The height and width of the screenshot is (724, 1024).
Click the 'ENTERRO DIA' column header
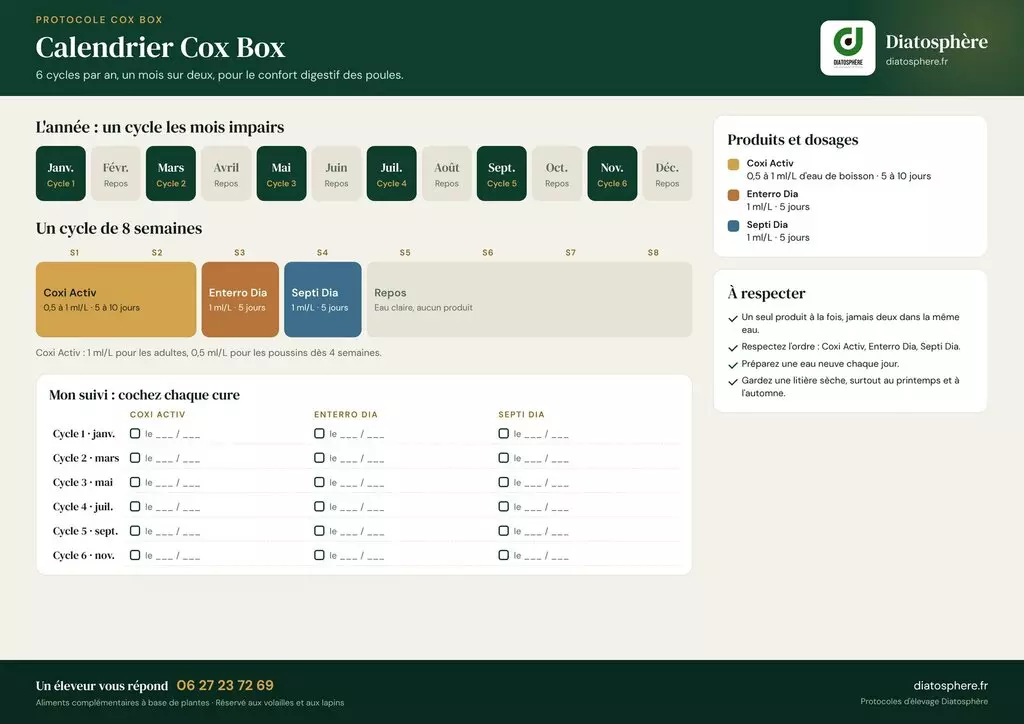point(345,415)
